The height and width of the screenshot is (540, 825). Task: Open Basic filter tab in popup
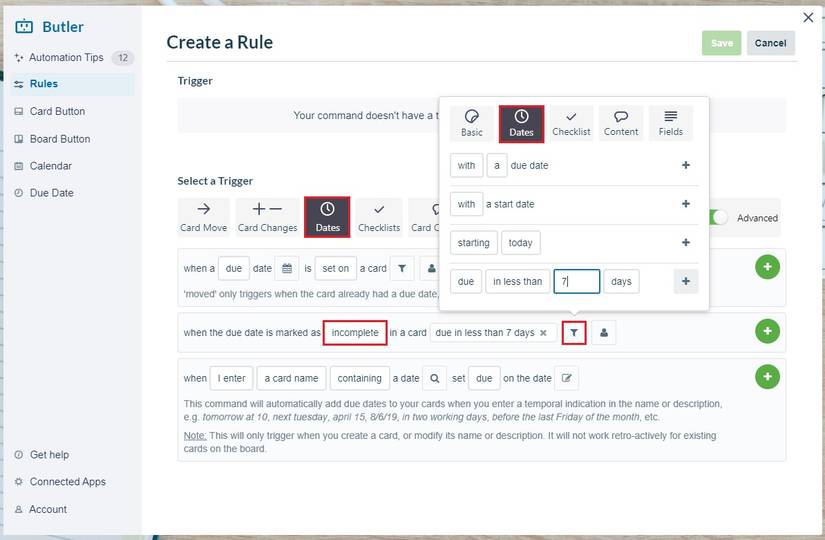tap(471, 124)
